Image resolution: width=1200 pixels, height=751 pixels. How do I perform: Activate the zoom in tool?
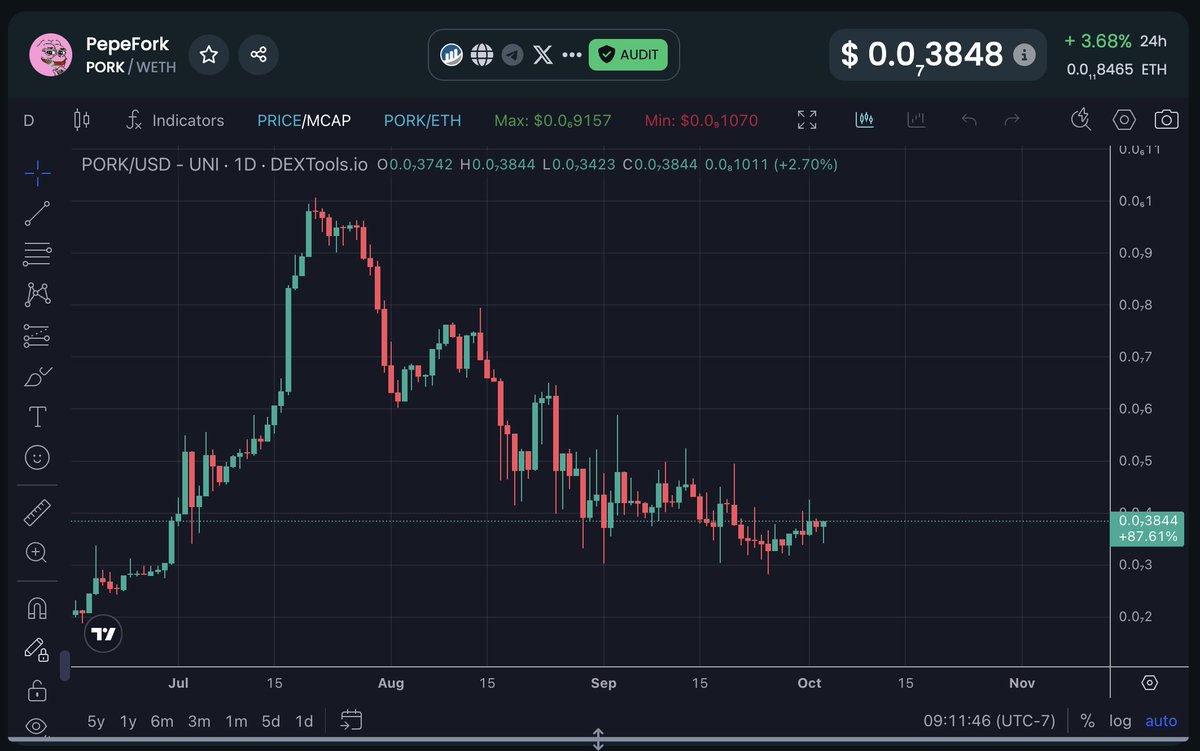(38, 553)
